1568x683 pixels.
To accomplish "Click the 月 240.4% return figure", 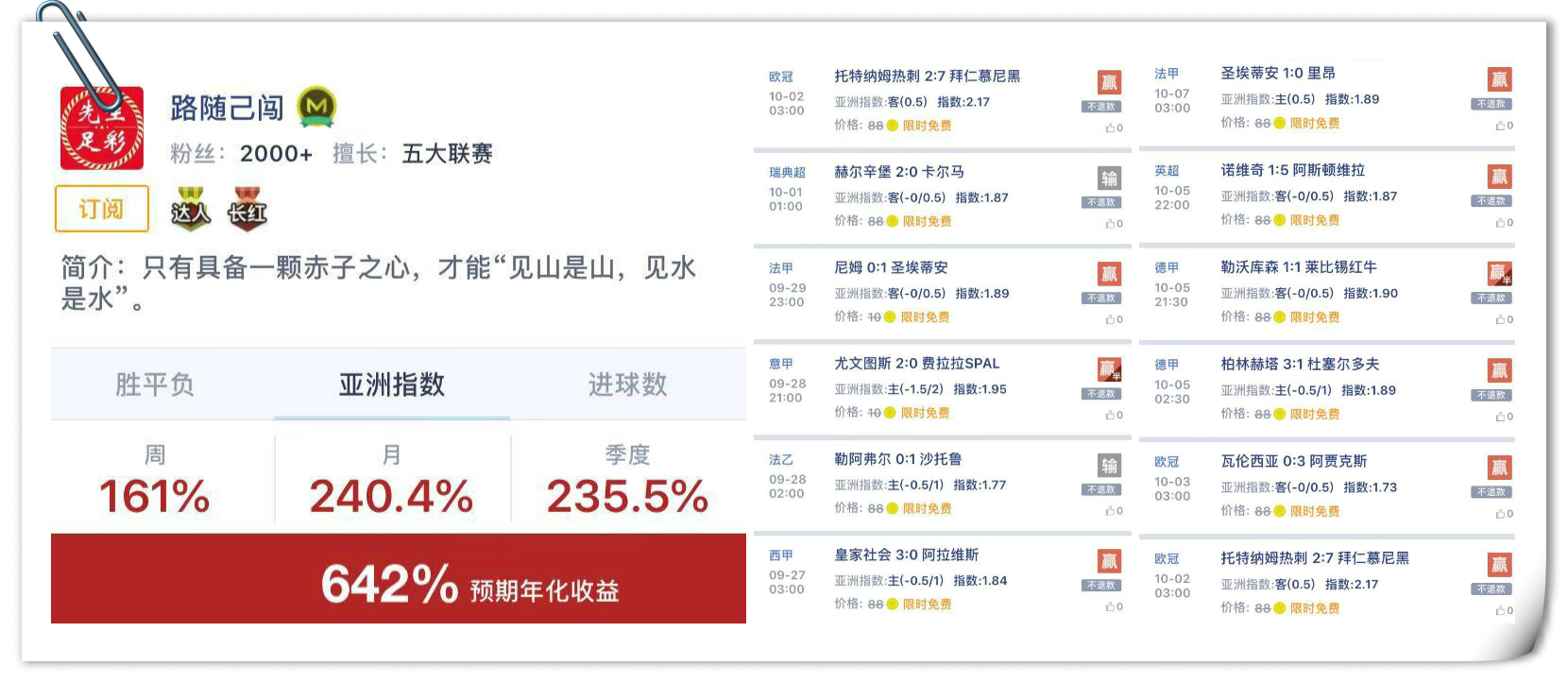I will [x=391, y=496].
